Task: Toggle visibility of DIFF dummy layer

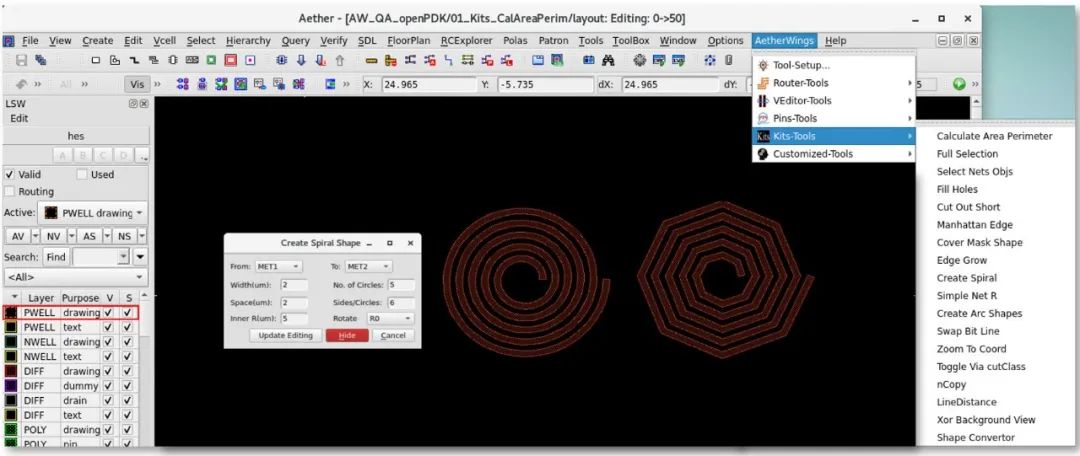Action: point(108,386)
